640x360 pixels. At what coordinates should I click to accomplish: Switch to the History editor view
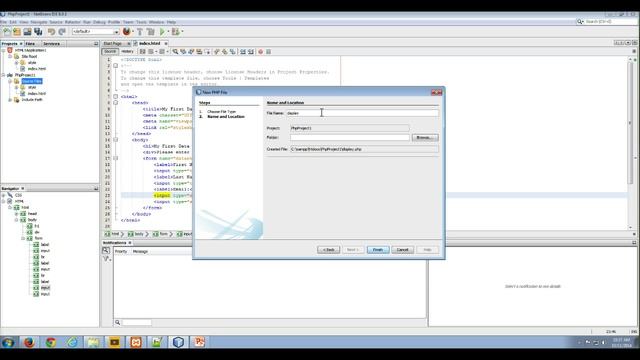pyautogui.click(x=127, y=52)
